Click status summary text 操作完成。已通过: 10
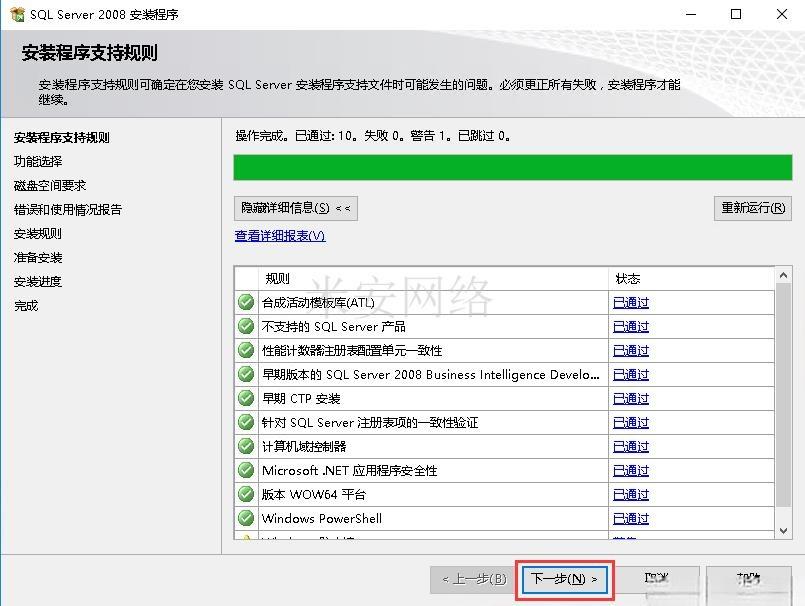The height and width of the screenshot is (606, 805). (295, 136)
